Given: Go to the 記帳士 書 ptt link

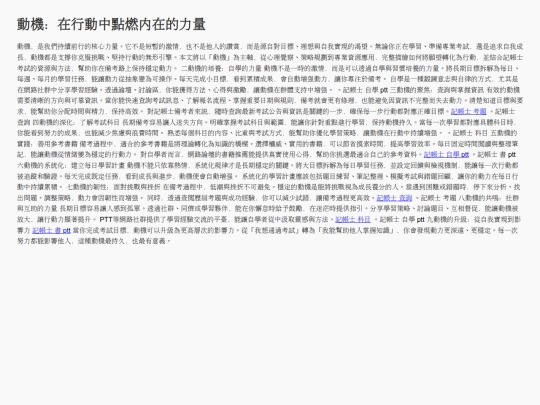Looking at the screenshot, I should (51, 230).
